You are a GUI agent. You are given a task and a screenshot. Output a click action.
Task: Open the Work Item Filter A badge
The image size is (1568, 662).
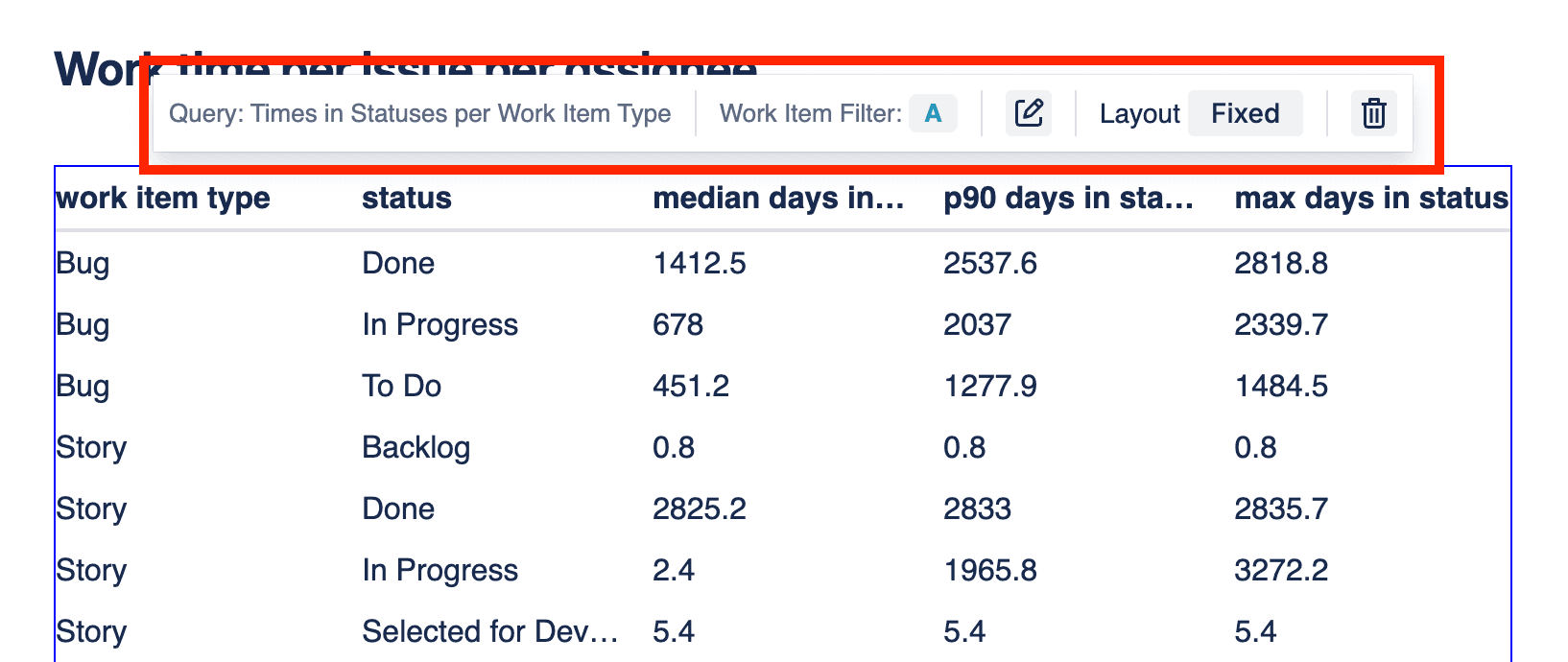pyautogui.click(x=933, y=113)
